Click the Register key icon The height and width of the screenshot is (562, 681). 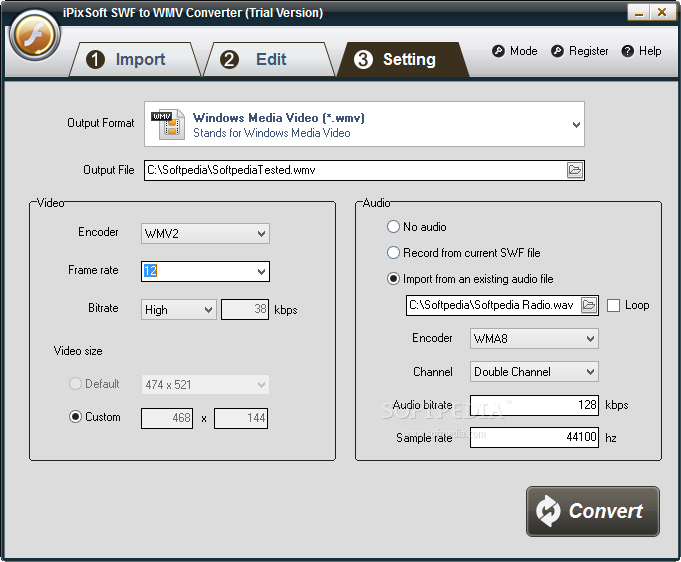tap(557, 51)
